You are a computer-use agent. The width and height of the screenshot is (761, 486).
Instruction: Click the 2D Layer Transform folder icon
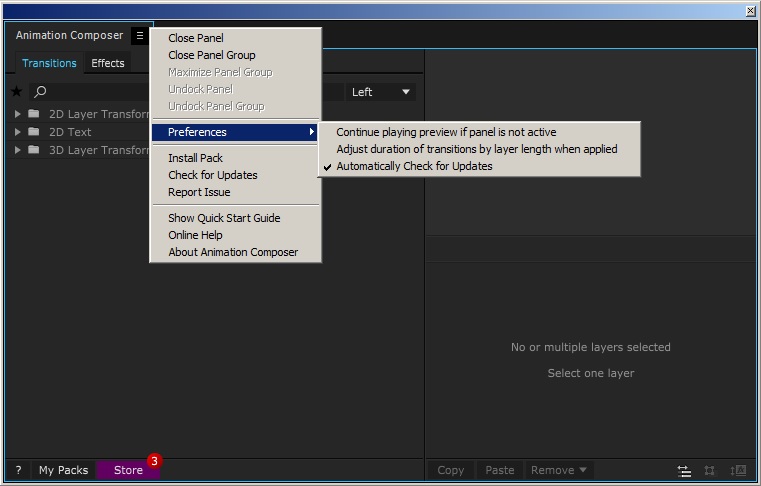pyautogui.click(x=33, y=114)
